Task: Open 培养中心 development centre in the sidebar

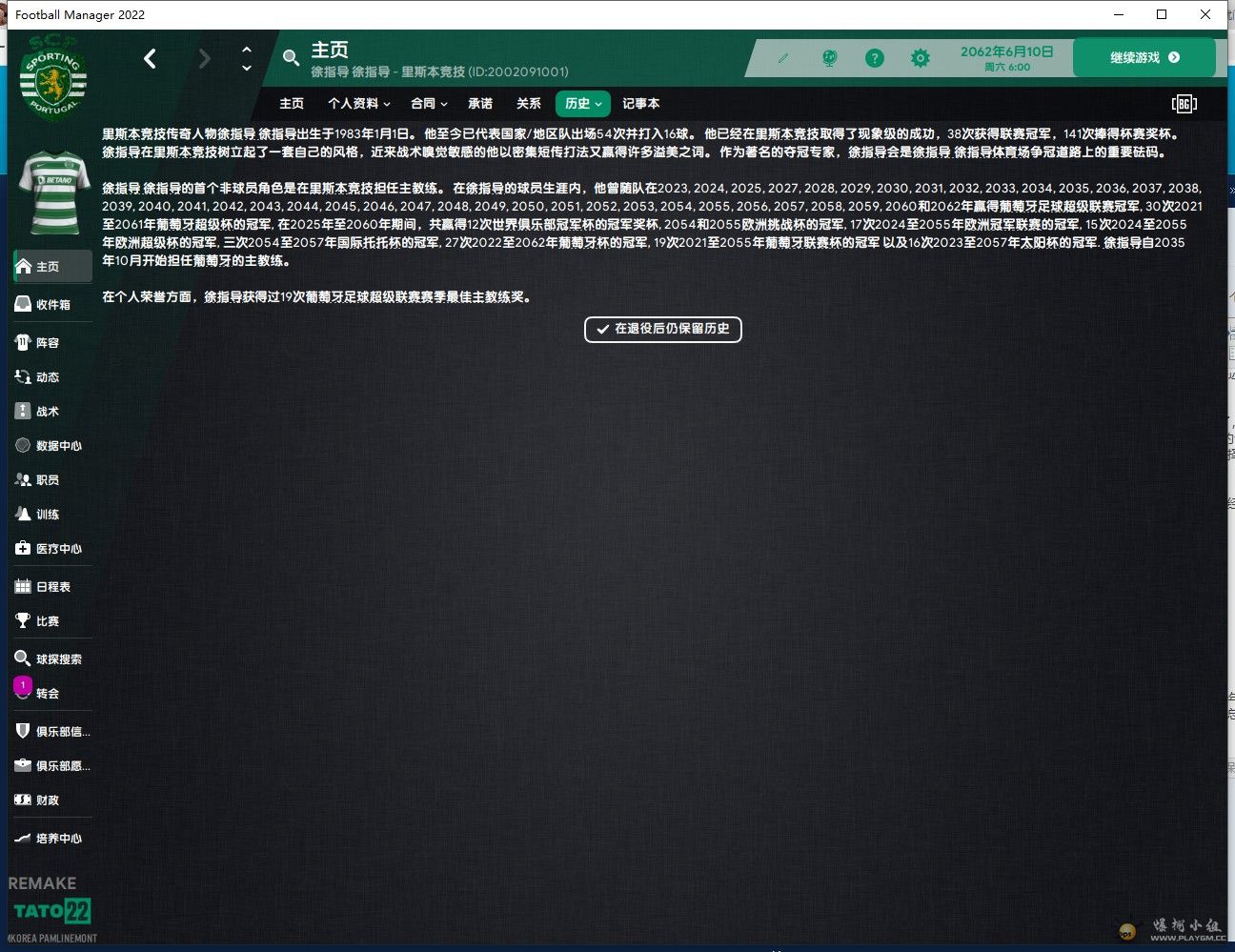Action: click(53, 839)
